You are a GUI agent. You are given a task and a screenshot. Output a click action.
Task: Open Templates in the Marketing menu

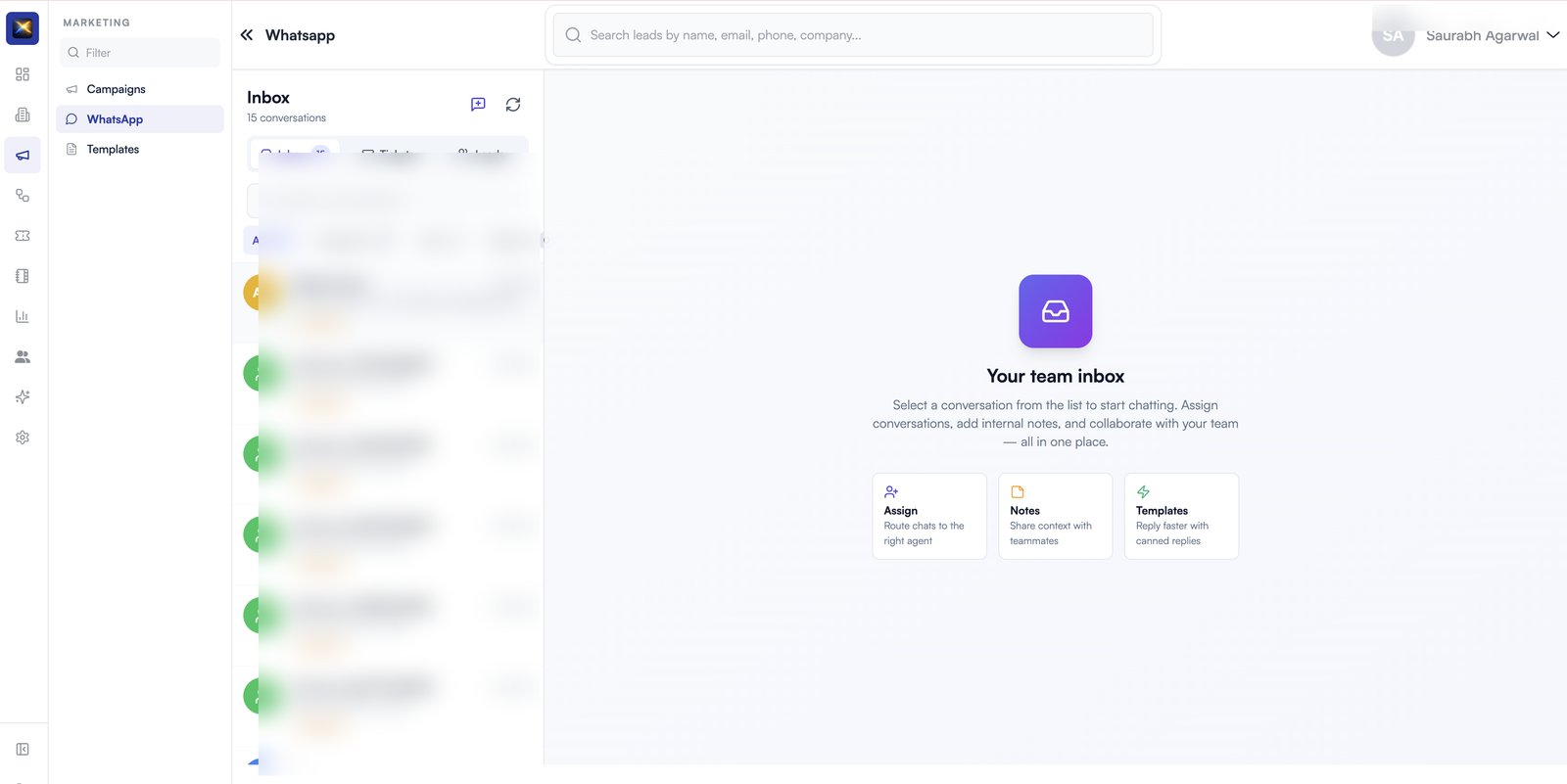click(140, 150)
